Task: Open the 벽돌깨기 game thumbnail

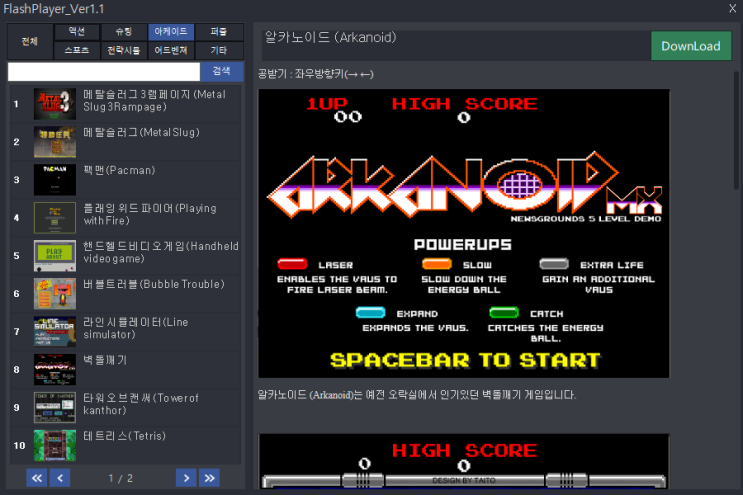Action: pos(55,369)
